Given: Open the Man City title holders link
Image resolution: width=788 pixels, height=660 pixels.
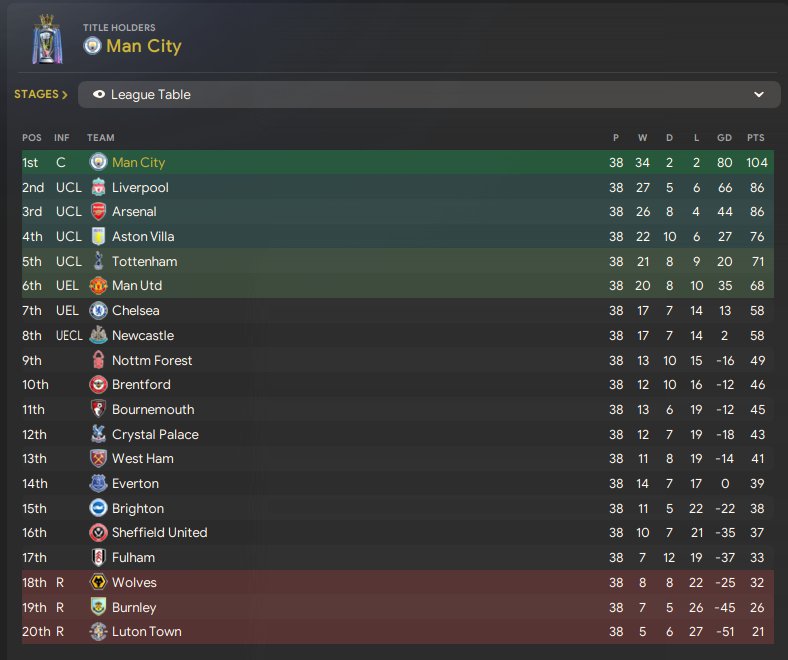Looking at the screenshot, I should pyautogui.click(x=145, y=46).
